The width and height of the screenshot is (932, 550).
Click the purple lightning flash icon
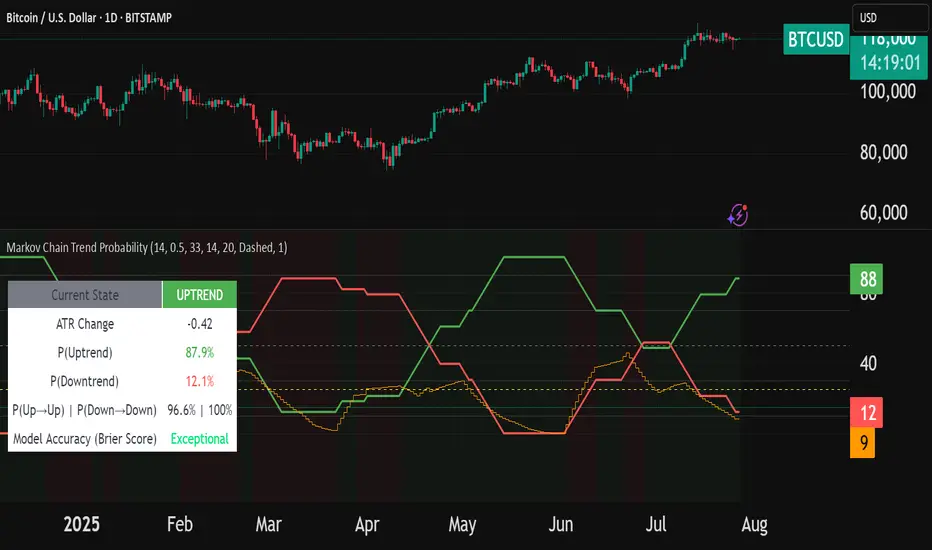pyautogui.click(x=738, y=215)
